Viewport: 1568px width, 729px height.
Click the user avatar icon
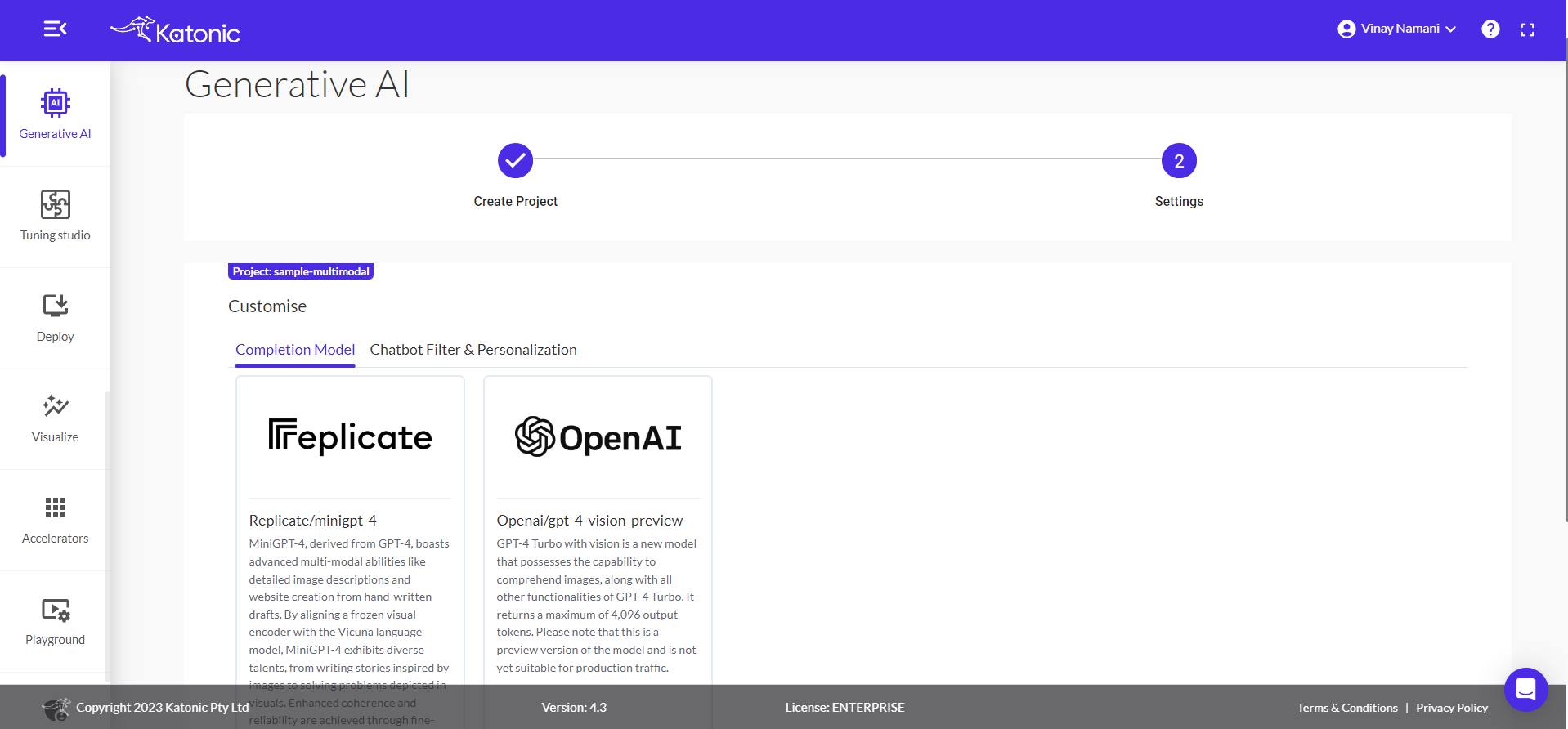coord(1346,29)
